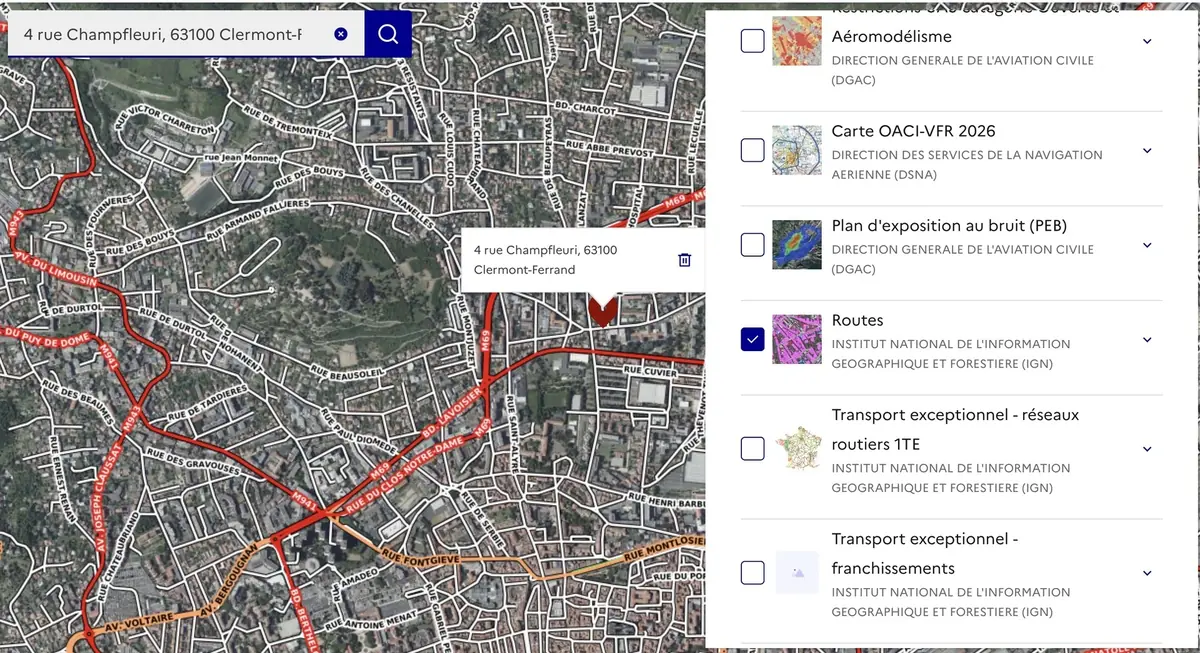Click the RUE BEAUSOLEIL map label

346,373
